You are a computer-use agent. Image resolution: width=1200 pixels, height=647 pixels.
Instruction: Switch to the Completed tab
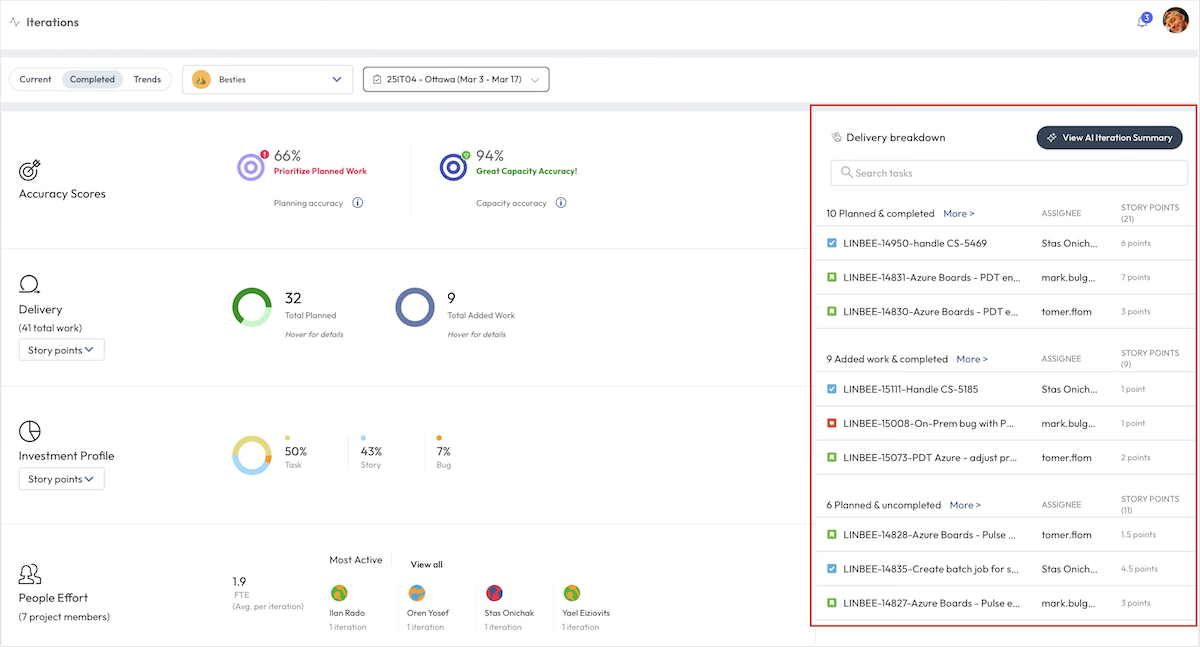[92, 79]
